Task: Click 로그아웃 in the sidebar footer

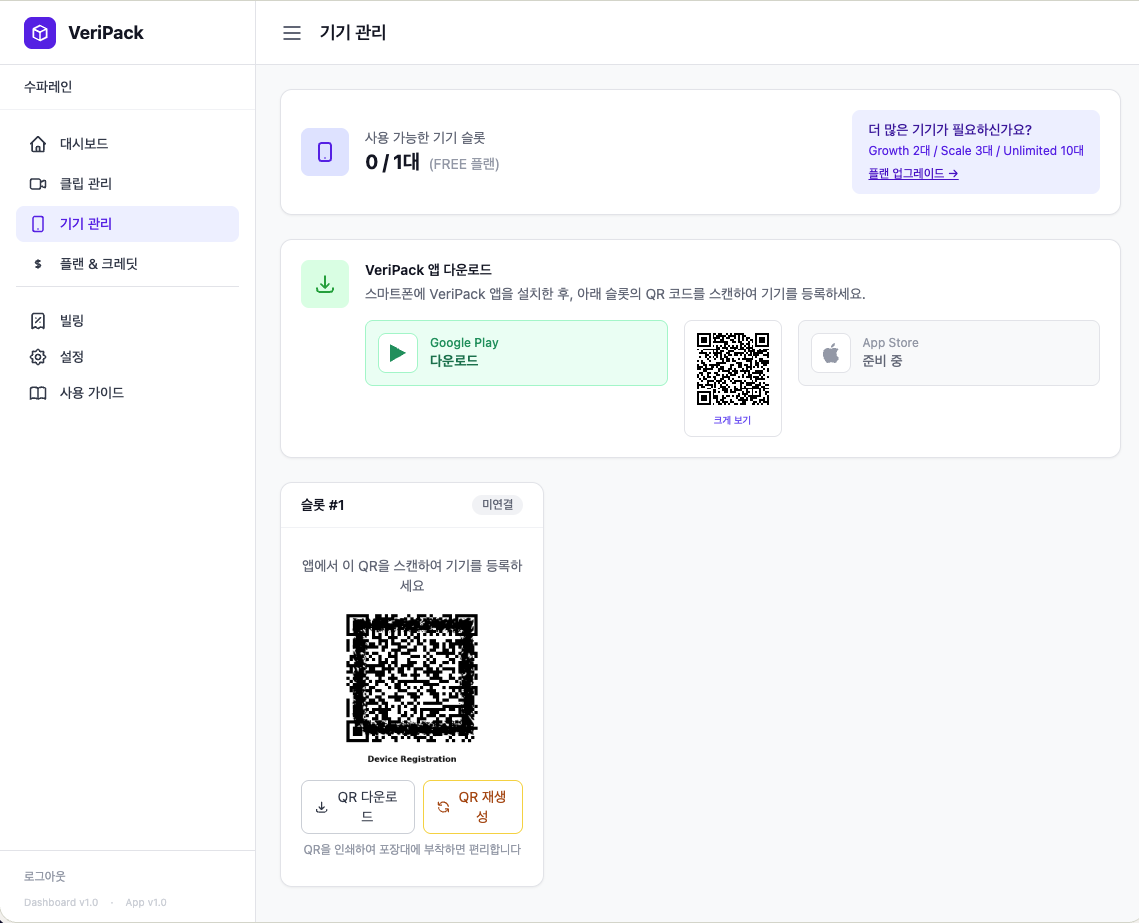Action: [45, 876]
